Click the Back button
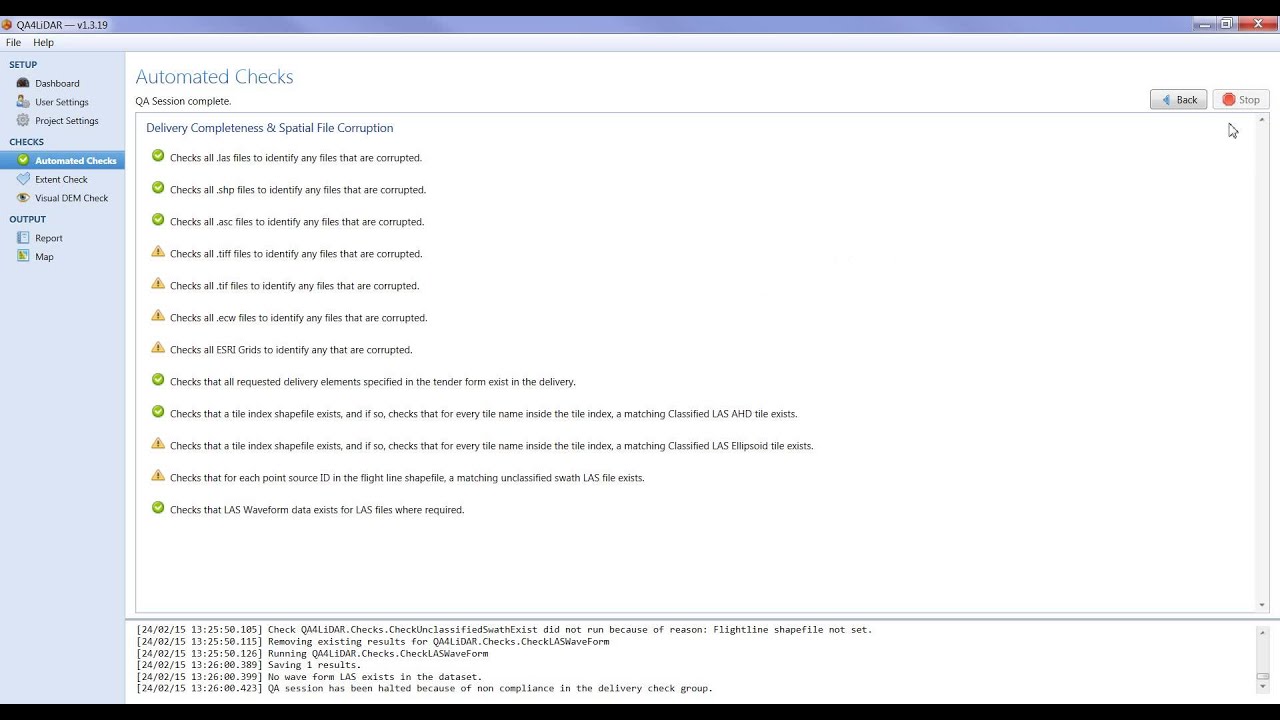This screenshot has height=720, width=1280. point(1178,100)
